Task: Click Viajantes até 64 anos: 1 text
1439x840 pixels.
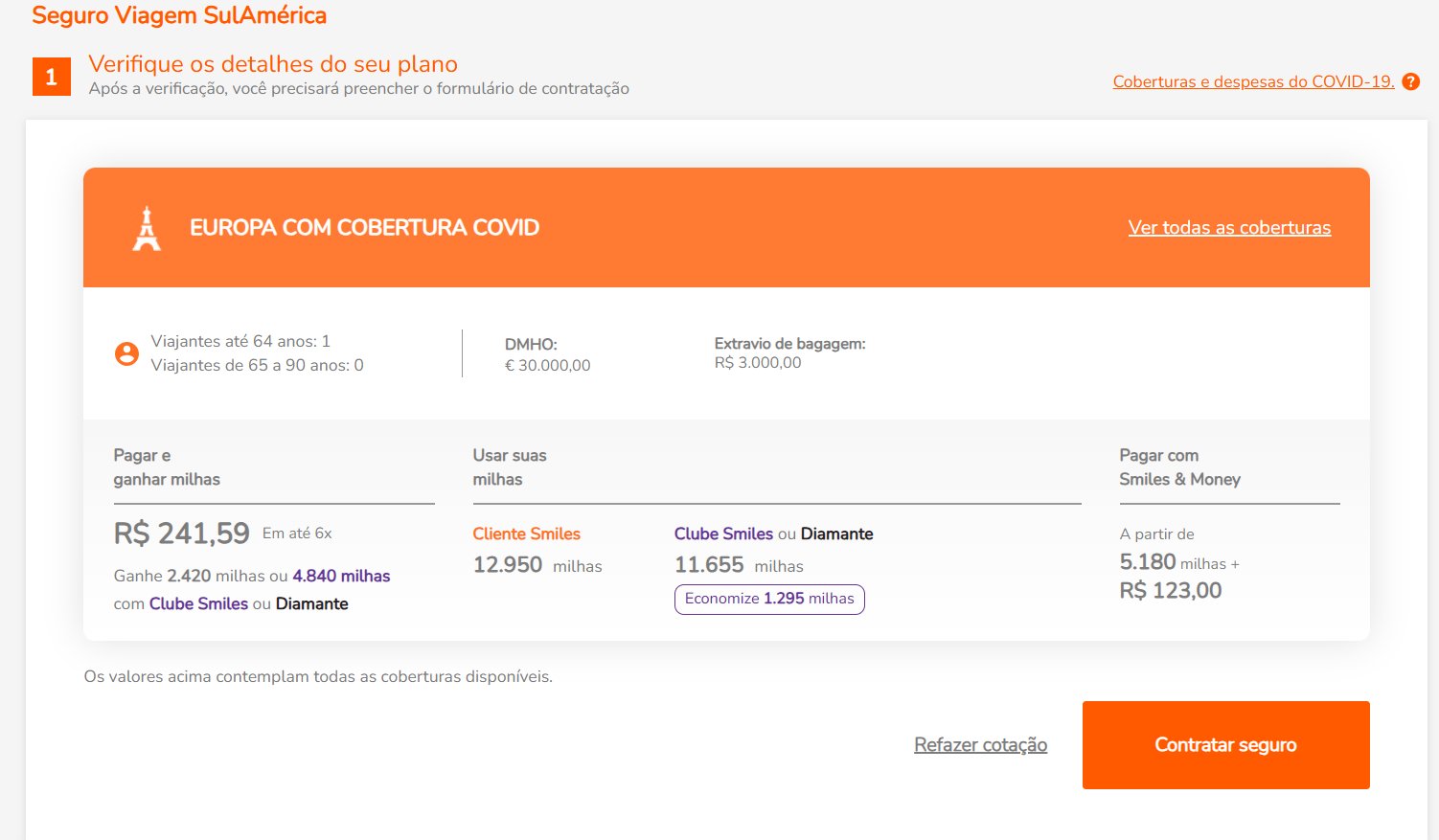Action: (x=240, y=341)
